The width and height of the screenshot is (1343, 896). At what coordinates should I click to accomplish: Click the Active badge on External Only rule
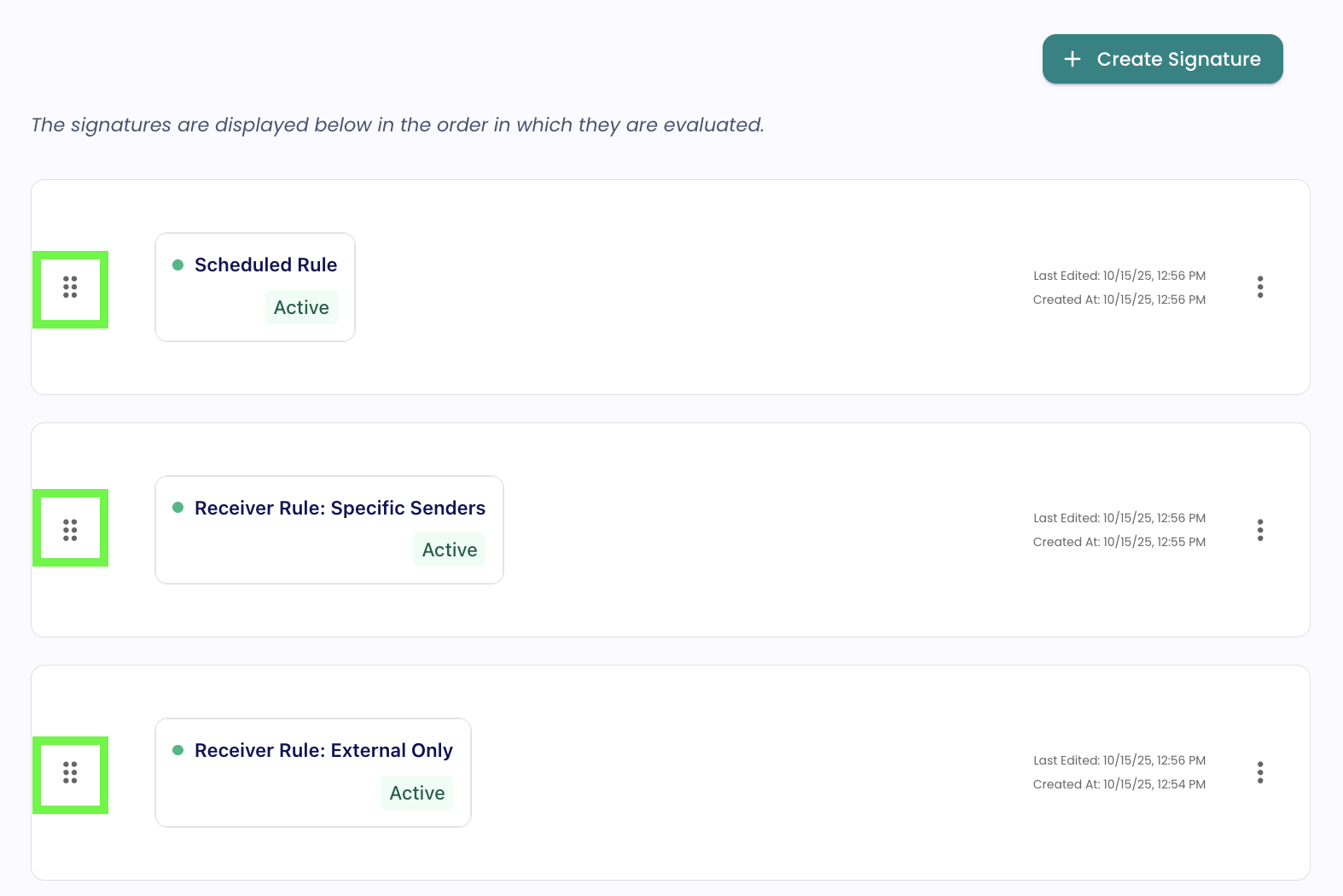point(417,793)
